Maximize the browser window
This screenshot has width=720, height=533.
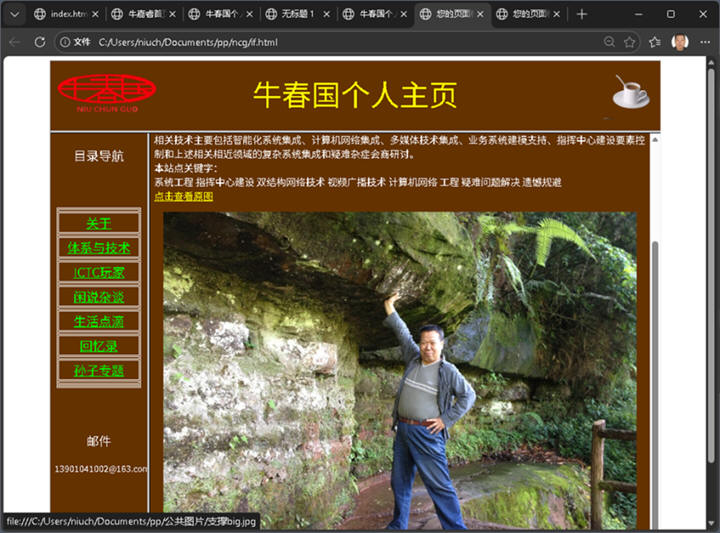tap(671, 14)
